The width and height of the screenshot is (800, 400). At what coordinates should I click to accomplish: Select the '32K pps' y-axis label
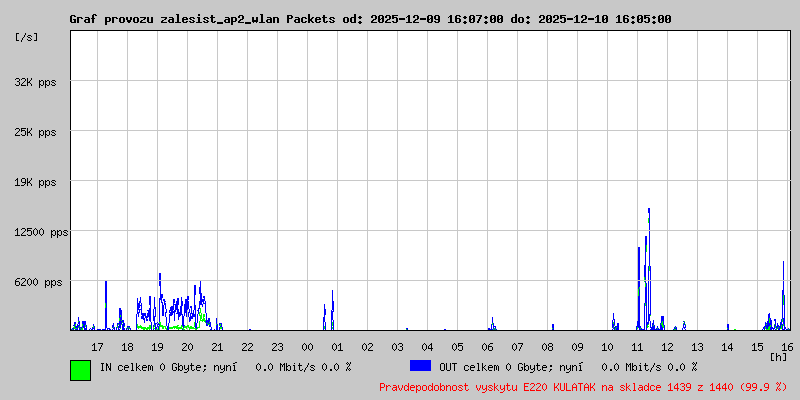tap(35, 82)
